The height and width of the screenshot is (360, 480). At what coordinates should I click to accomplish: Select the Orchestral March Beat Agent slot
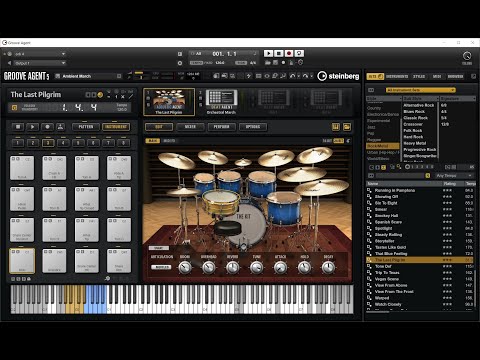tap(221, 102)
